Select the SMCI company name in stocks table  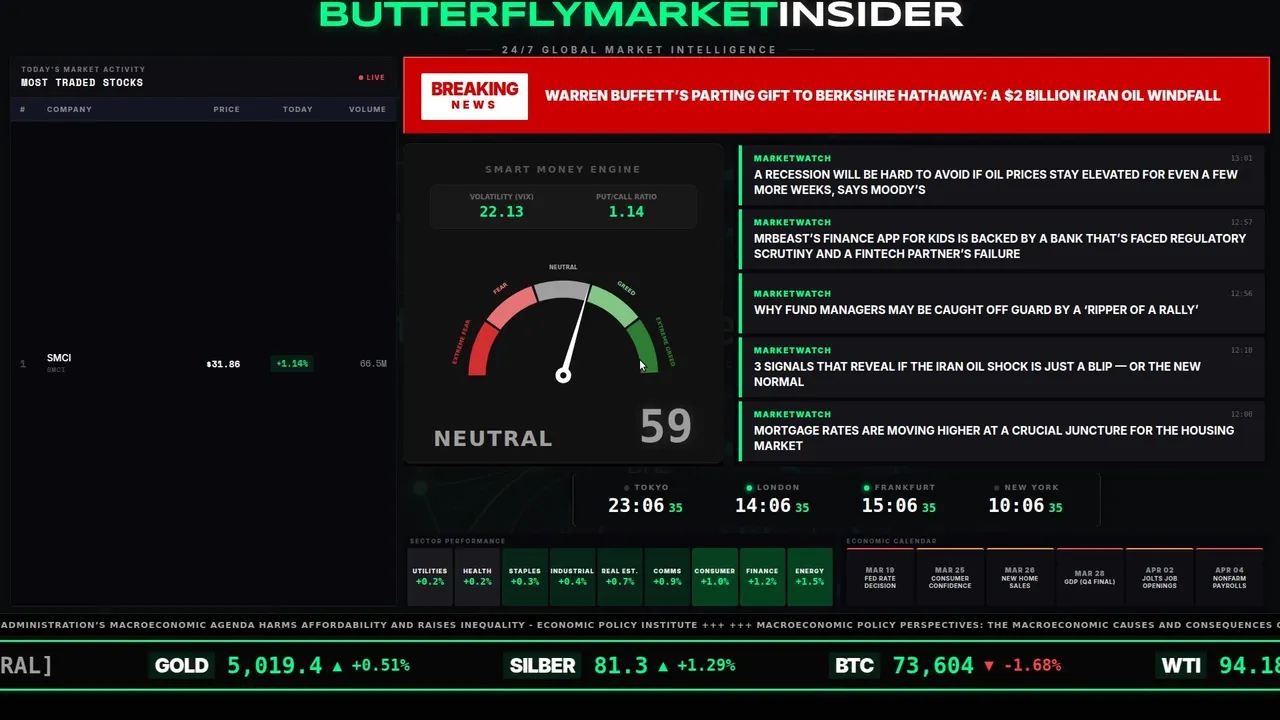[x=59, y=358]
